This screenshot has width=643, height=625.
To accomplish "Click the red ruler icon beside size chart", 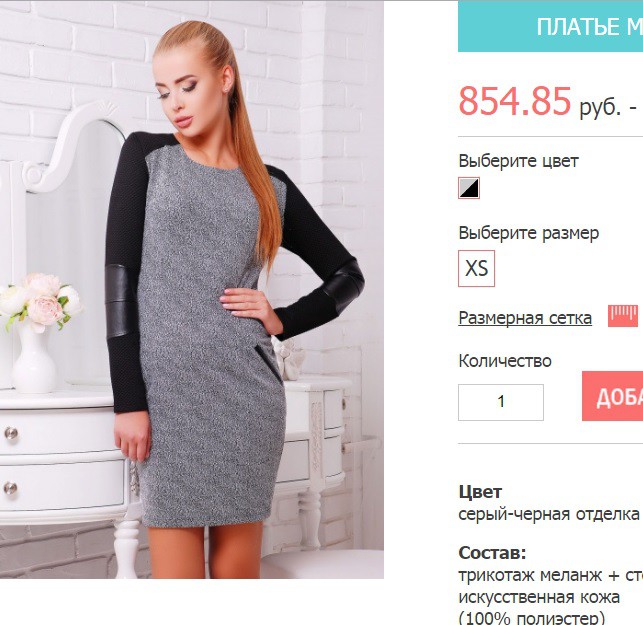I will pos(623,316).
